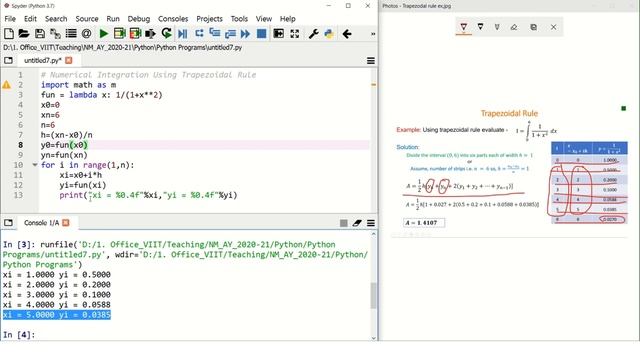Open the Run menu
This screenshot has height=360, width=640.
tap(113, 19)
